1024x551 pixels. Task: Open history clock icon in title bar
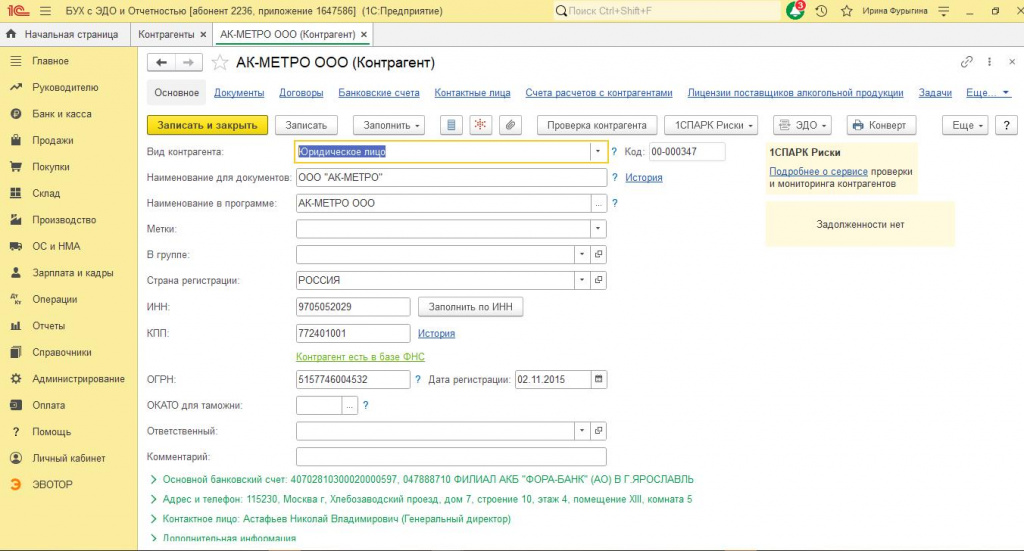pos(822,11)
